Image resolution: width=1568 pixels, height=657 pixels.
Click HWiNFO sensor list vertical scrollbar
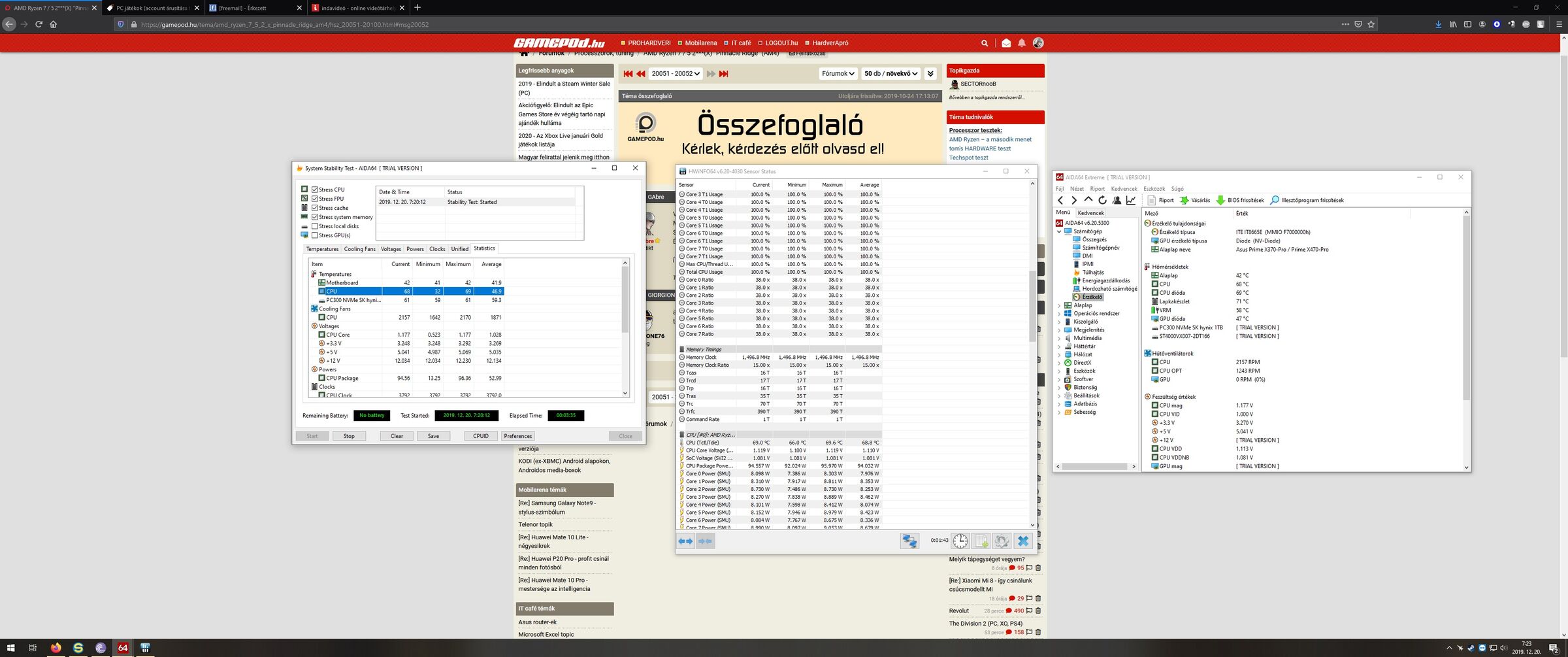pos(1032,354)
